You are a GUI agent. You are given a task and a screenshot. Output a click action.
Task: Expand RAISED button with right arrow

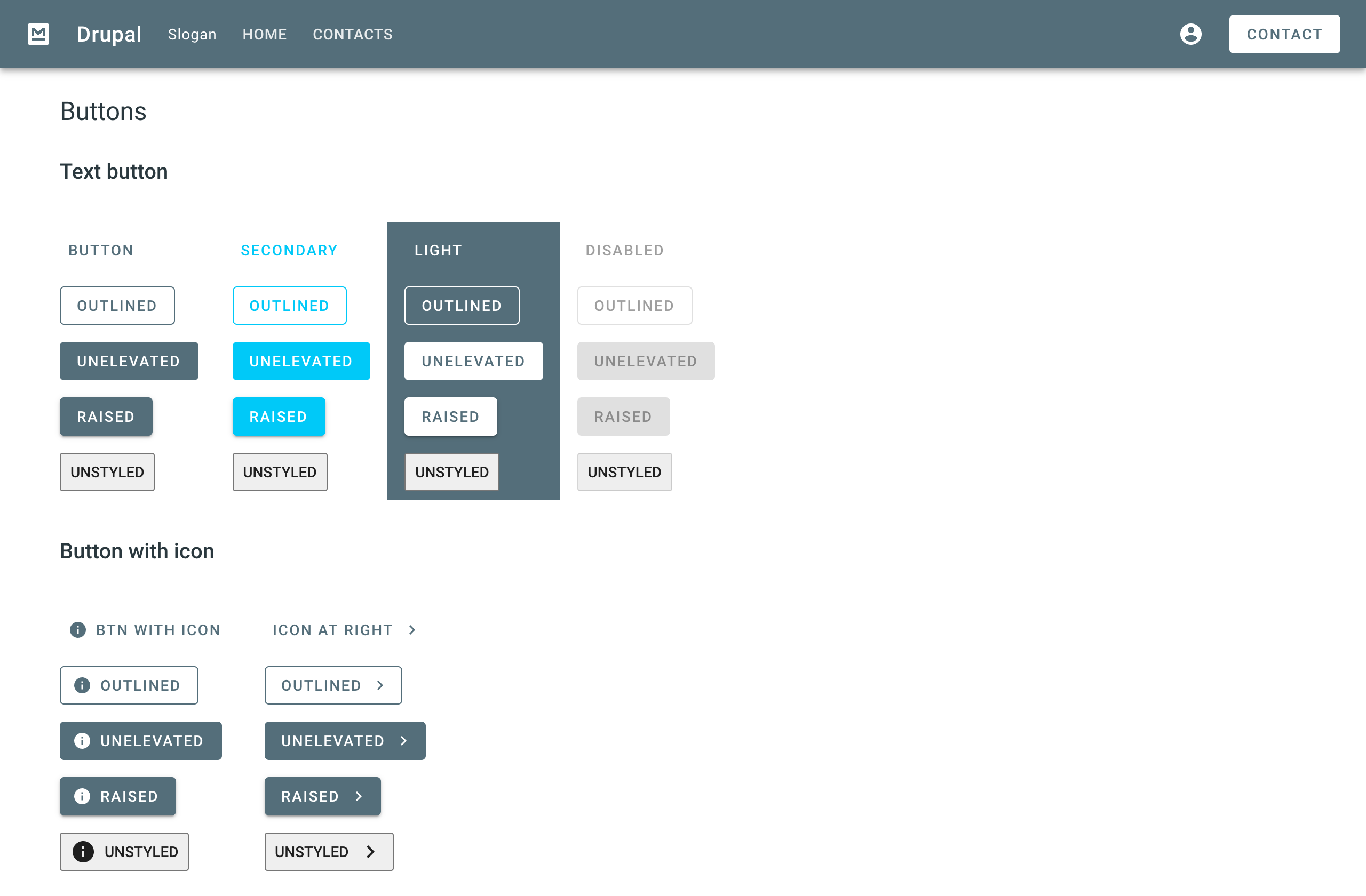(x=323, y=796)
